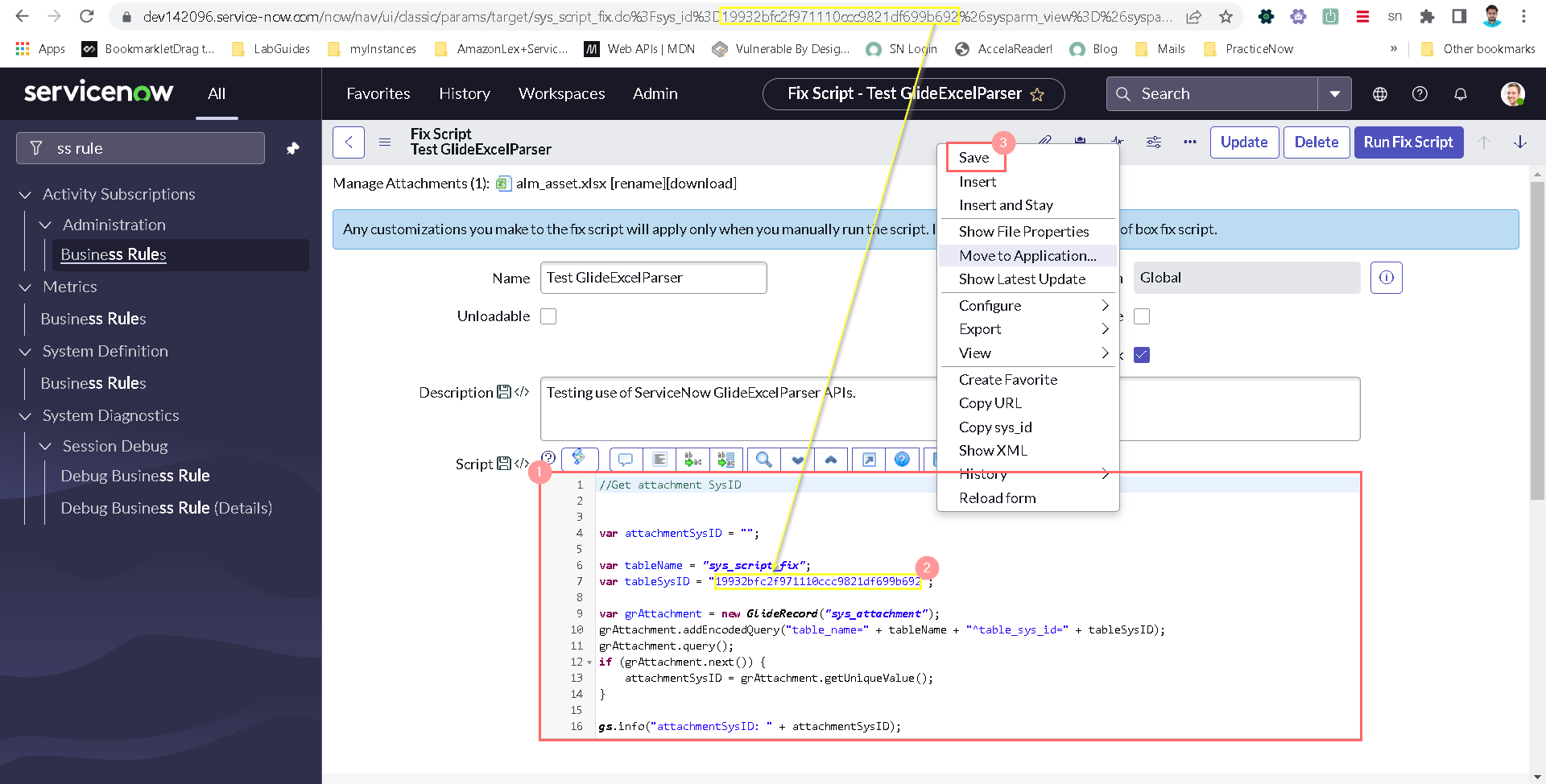Open the help question-mark icon in header

[1420, 94]
